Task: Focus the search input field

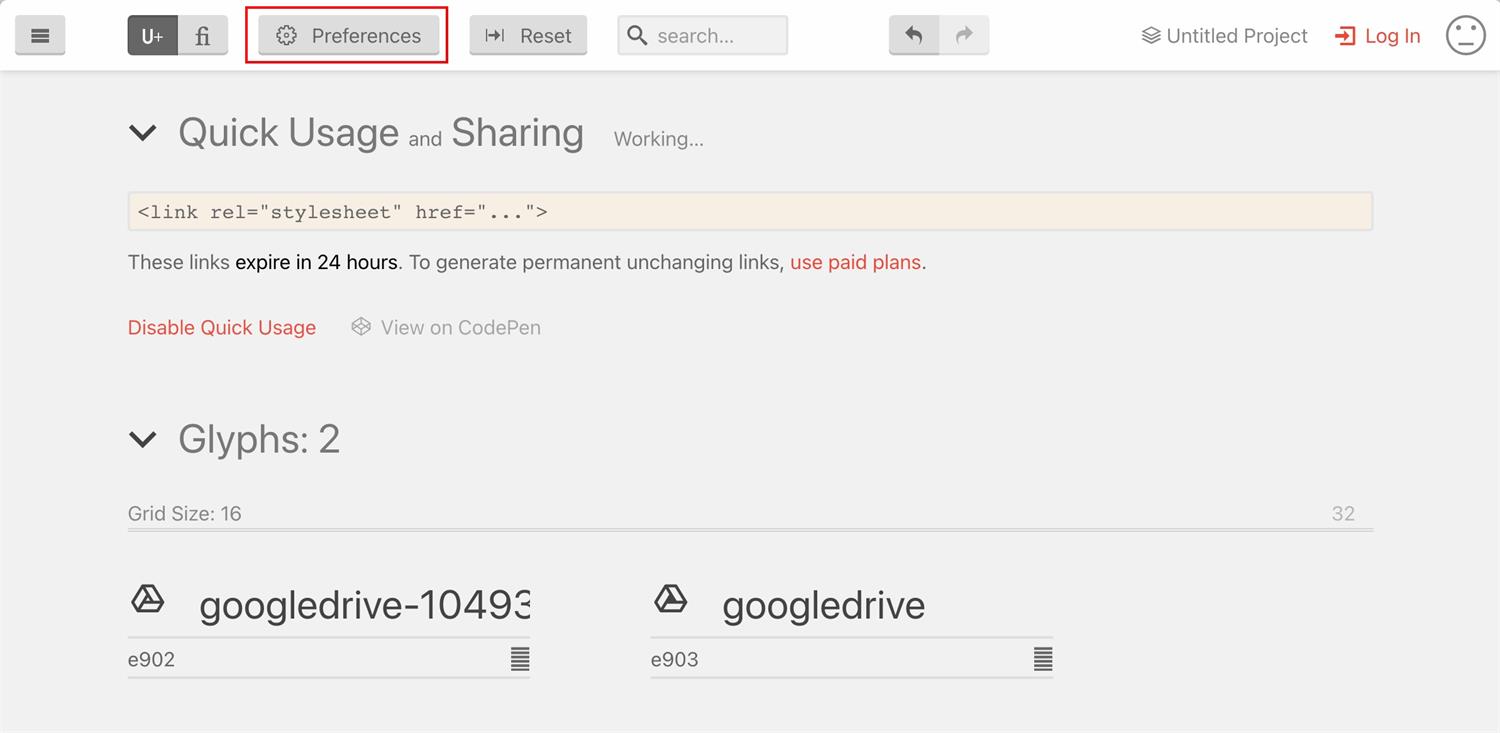Action: [x=703, y=36]
